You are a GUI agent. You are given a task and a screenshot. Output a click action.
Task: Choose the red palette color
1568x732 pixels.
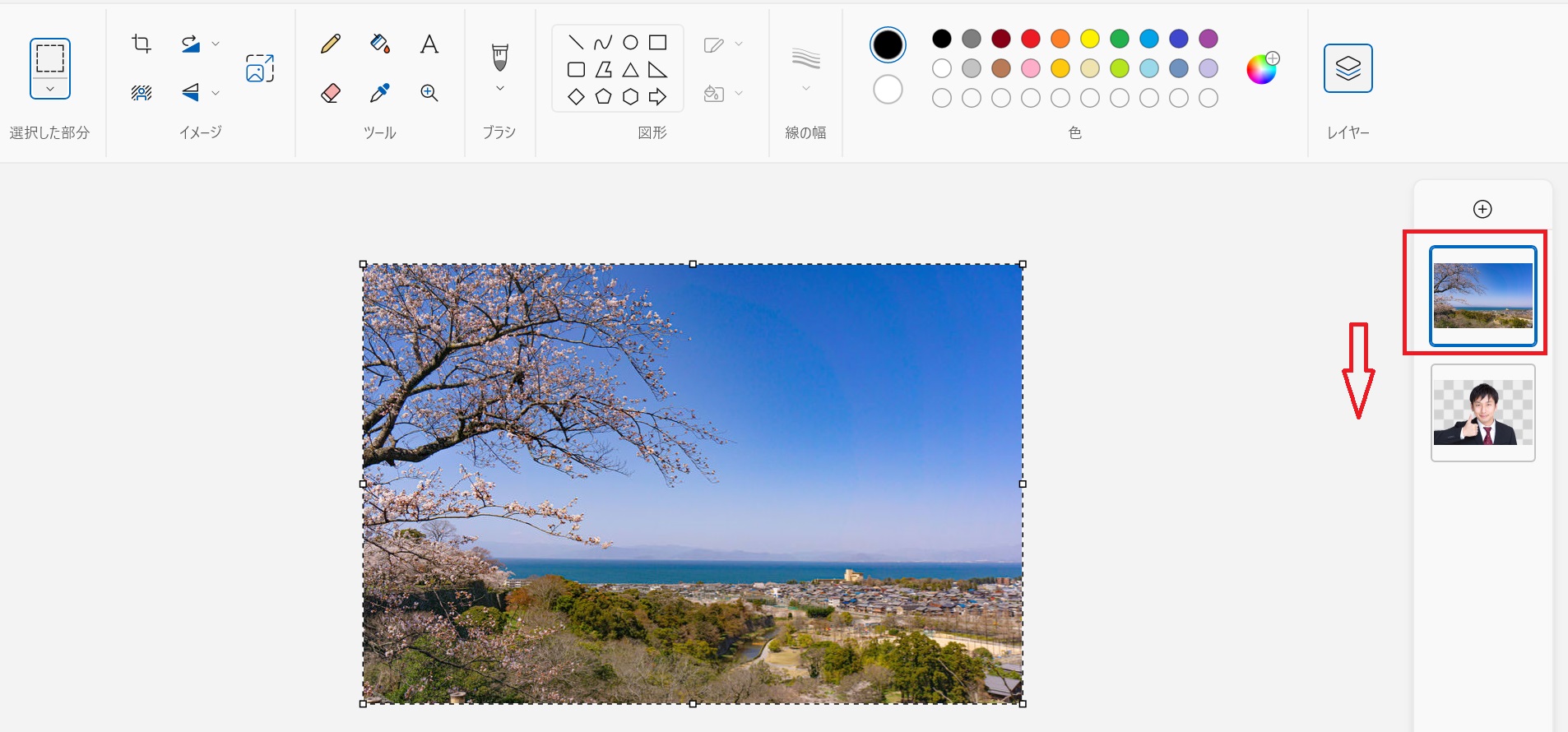[1031, 39]
